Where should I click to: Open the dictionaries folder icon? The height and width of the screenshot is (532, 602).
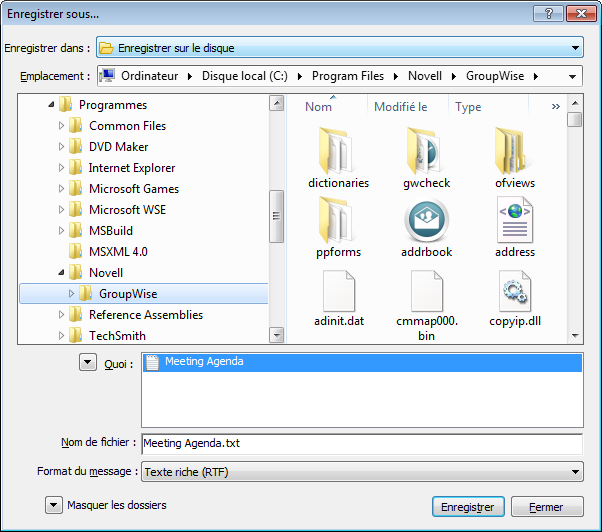(336, 151)
